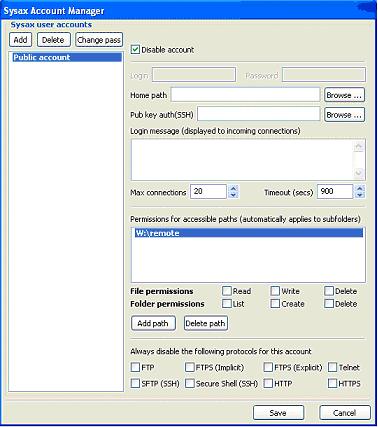The height and width of the screenshot is (427, 378).
Task: Decrease Max connections with down arrow
Action: tap(233, 195)
